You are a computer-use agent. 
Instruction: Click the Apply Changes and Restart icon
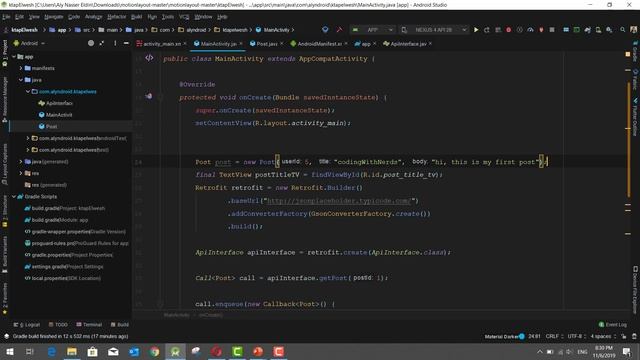(487, 30)
